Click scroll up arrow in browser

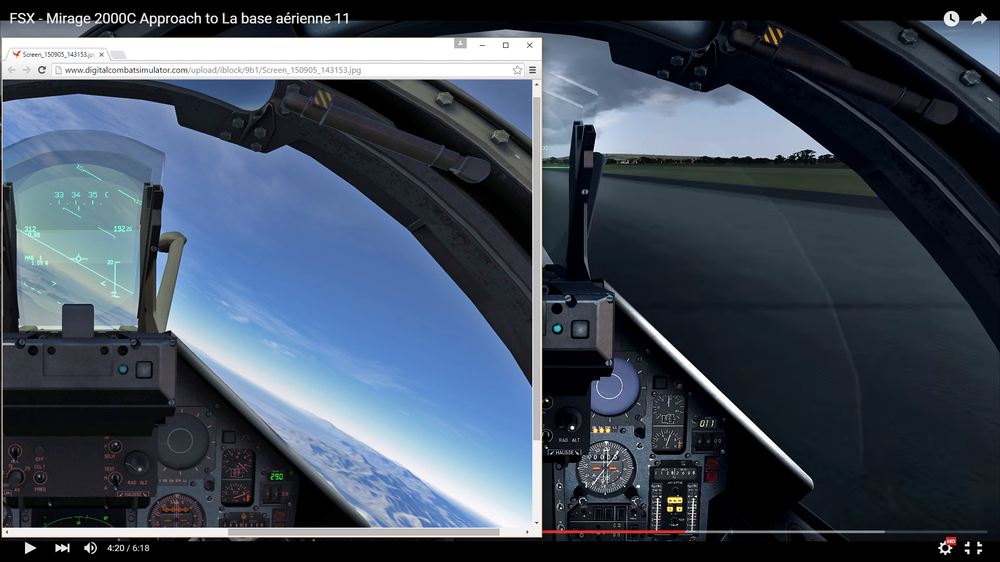click(x=536, y=84)
